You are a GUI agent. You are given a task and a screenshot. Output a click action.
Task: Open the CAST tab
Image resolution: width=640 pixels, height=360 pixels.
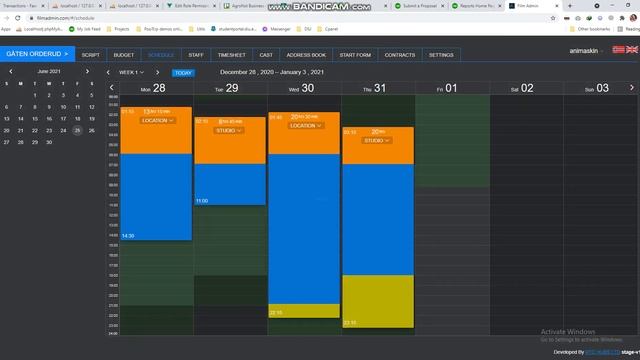click(266, 55)
